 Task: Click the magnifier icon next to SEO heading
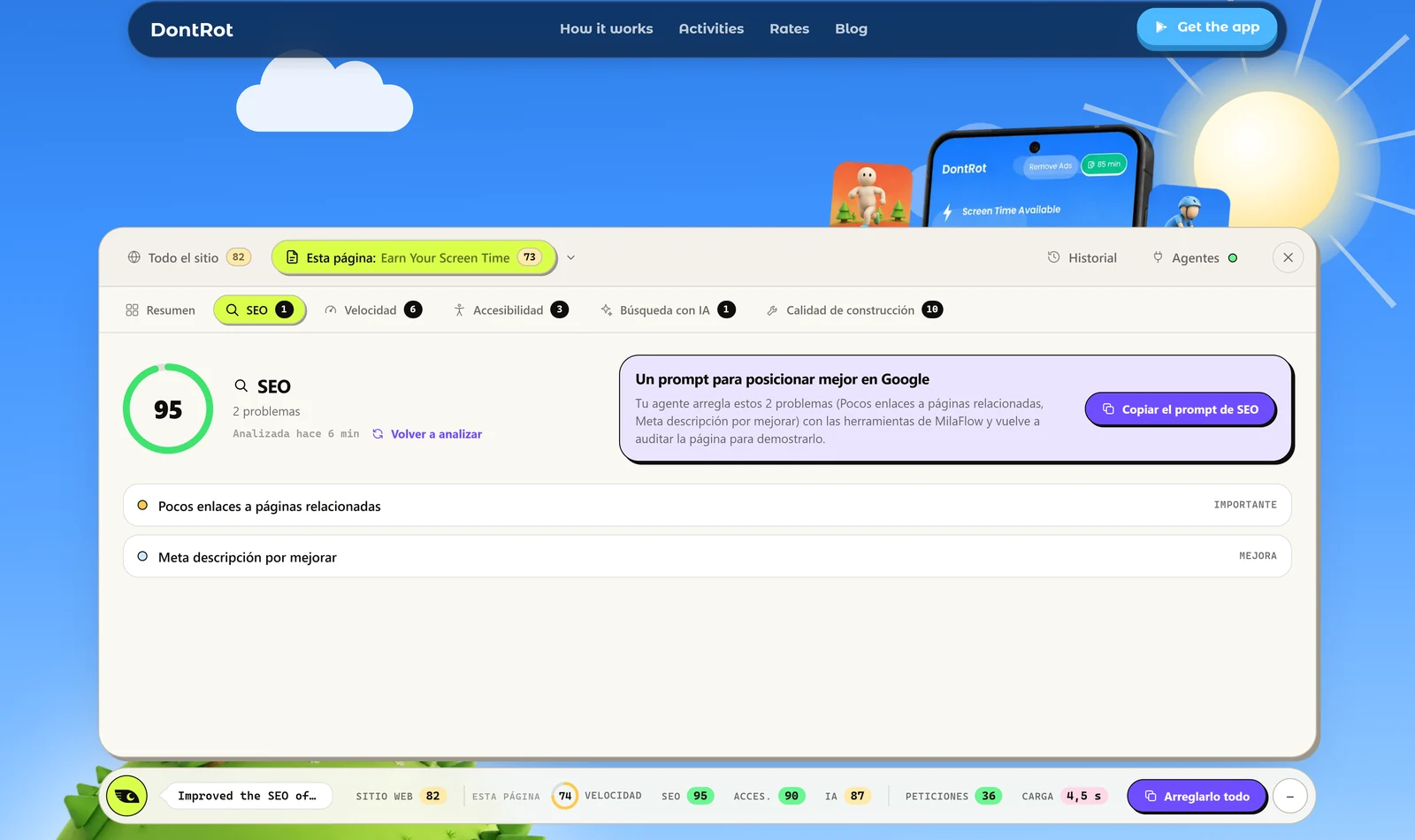pos(241,386)
